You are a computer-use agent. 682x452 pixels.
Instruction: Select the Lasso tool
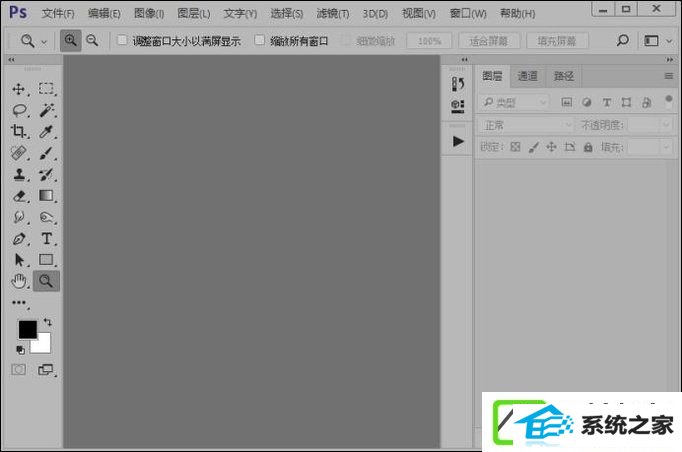(19, 110)
